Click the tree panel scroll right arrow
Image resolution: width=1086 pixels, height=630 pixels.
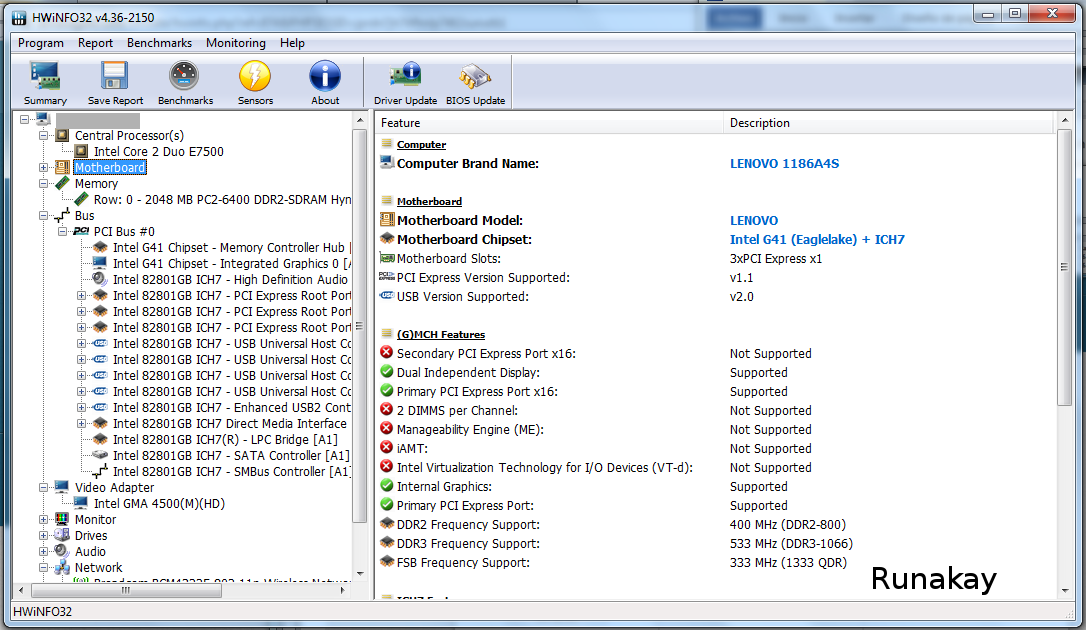point(343,591)
